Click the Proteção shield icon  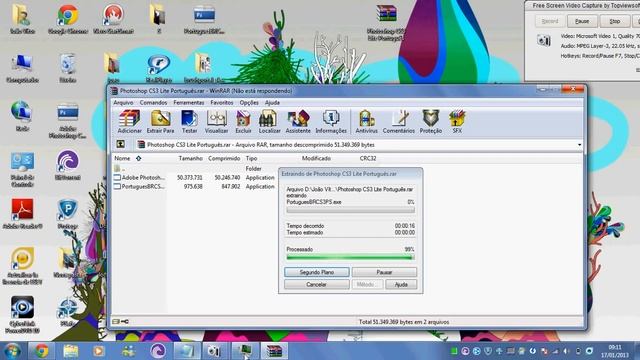[x=431, y=122]
